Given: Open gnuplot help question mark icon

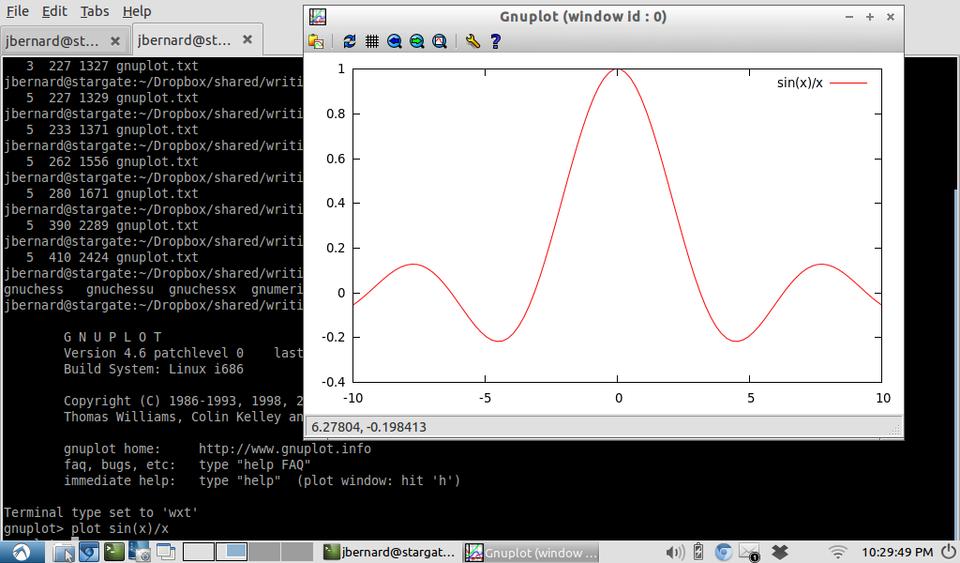Looking at the screenshot, I should coord(495,41).
